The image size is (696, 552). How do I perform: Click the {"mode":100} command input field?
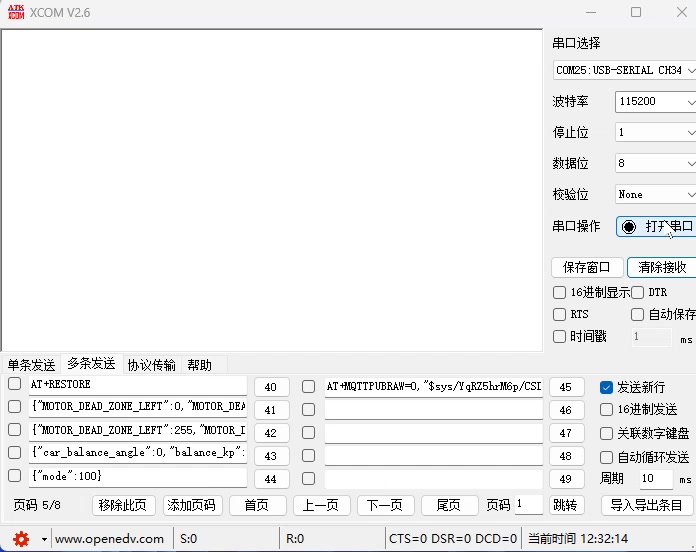137,476
